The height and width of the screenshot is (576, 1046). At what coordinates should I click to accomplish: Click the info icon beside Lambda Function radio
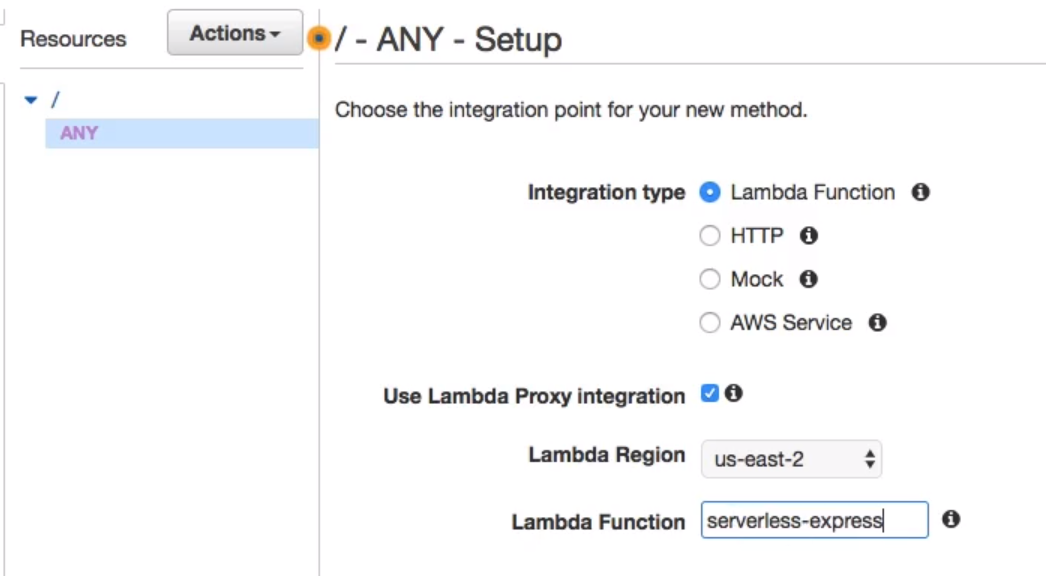(921, 192)
